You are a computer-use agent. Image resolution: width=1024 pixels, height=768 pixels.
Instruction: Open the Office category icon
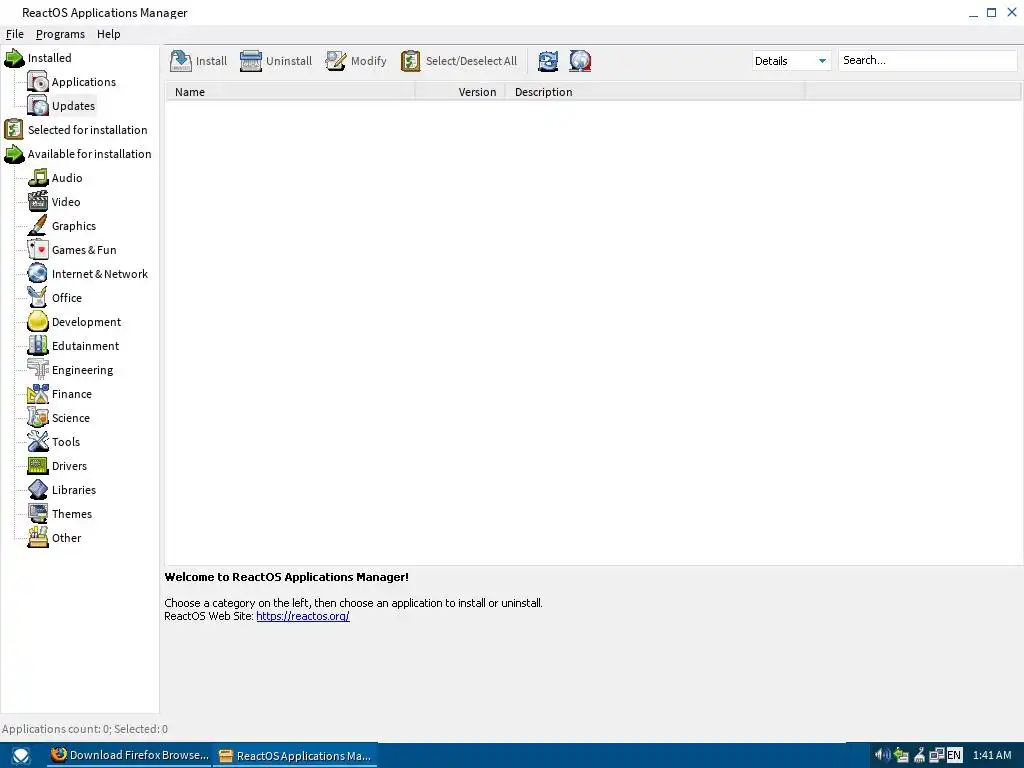coord(38,298)
